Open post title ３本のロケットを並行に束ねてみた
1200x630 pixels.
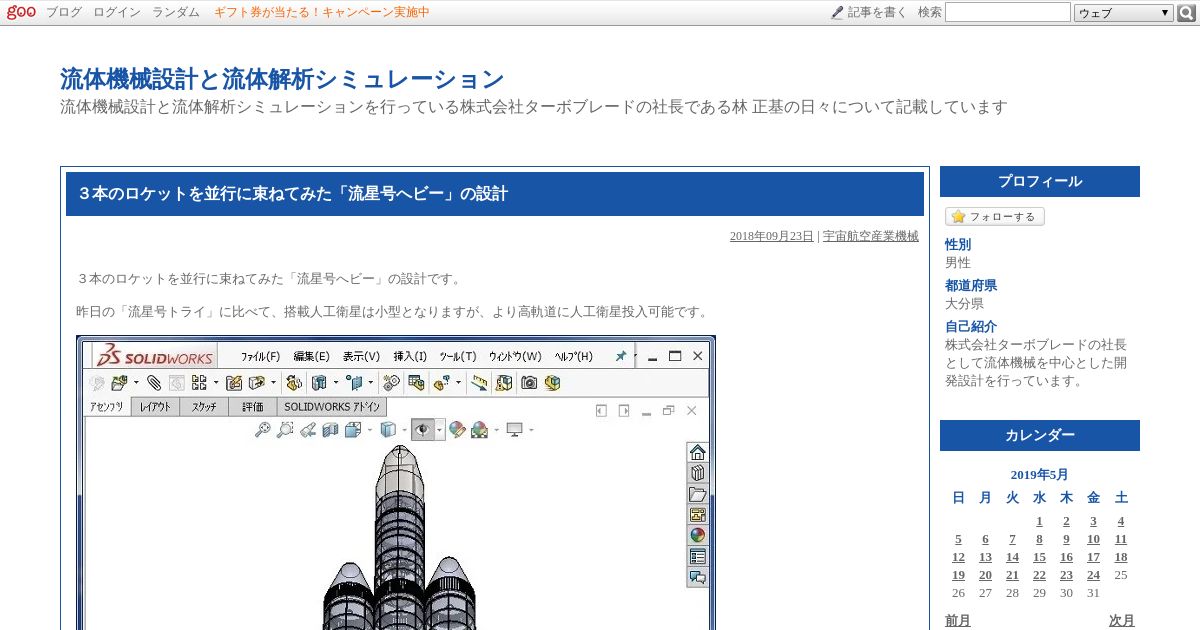(293, 194)
